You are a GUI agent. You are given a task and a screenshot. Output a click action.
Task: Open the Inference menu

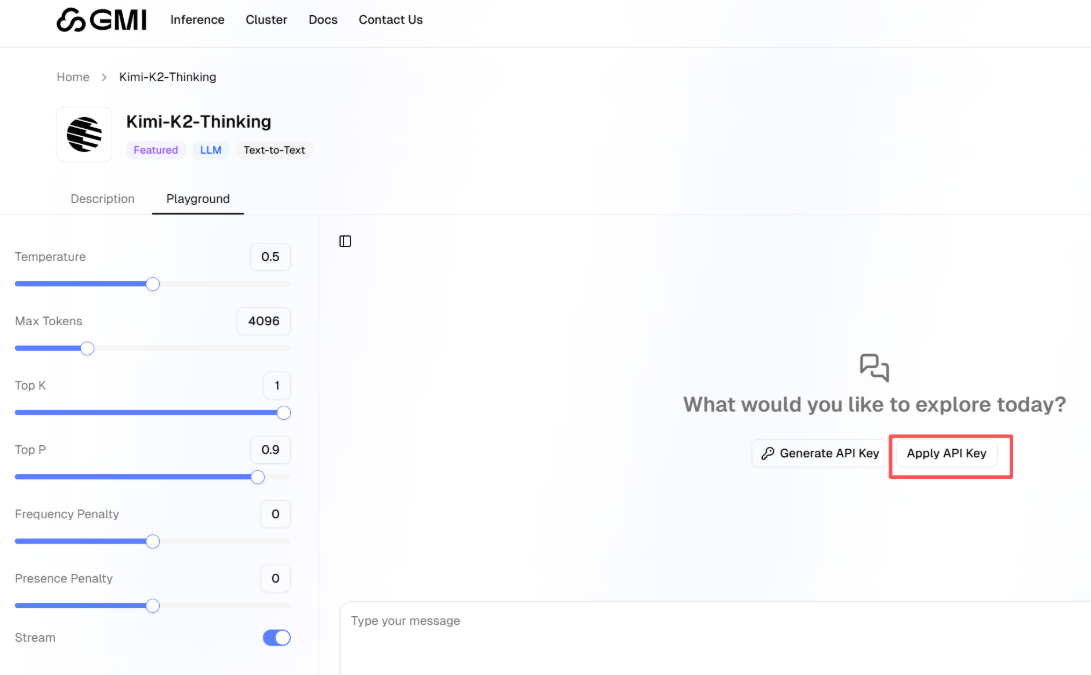pyautogui.click(x=197, y=19)
